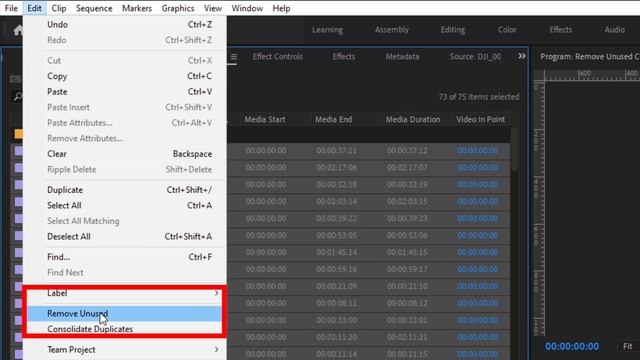Click the Program: Remove Unused panel title
The width and height of the screenshot is (640, 360).
(589, 57)
